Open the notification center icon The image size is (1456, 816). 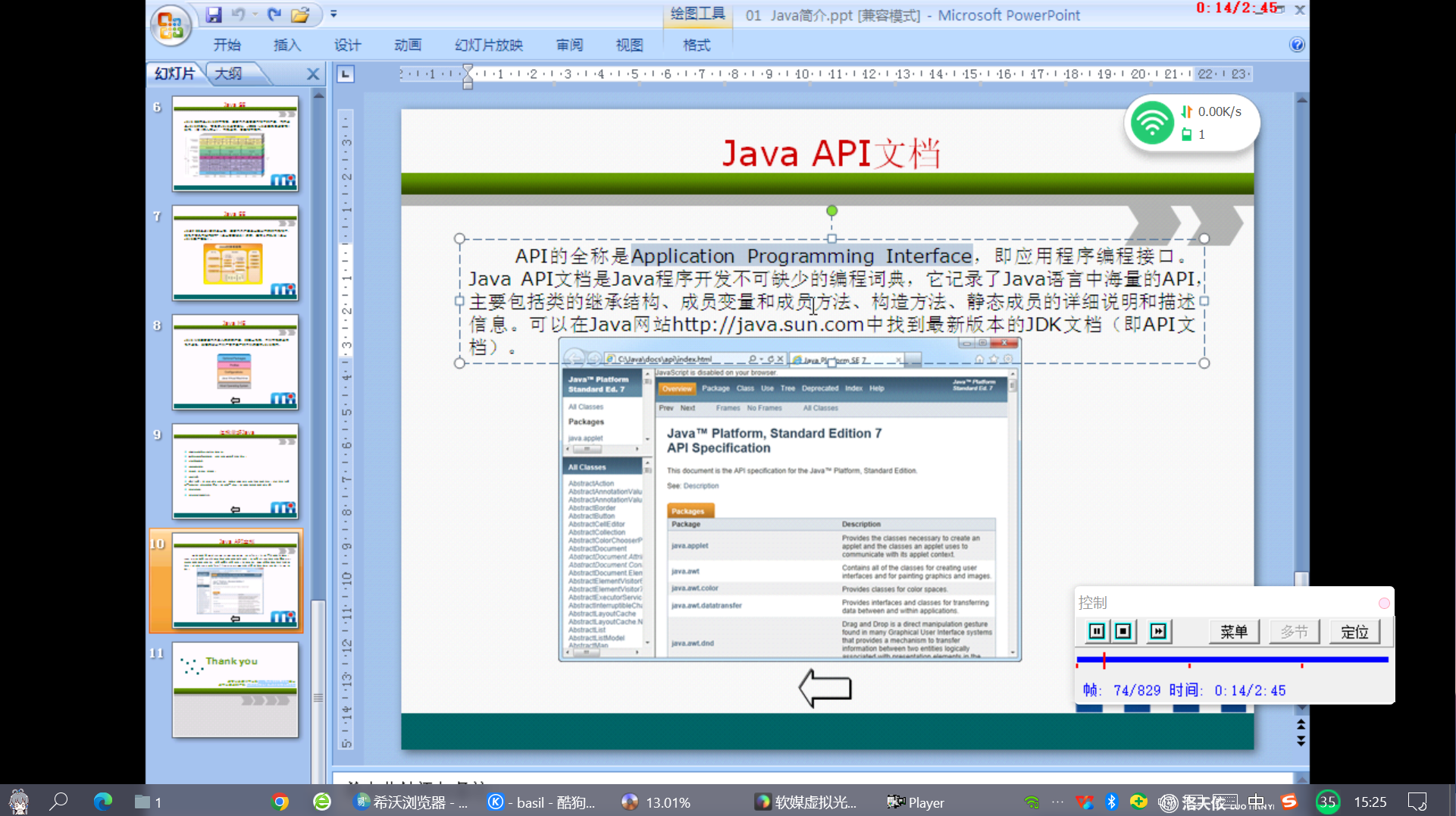[1417, 802]
